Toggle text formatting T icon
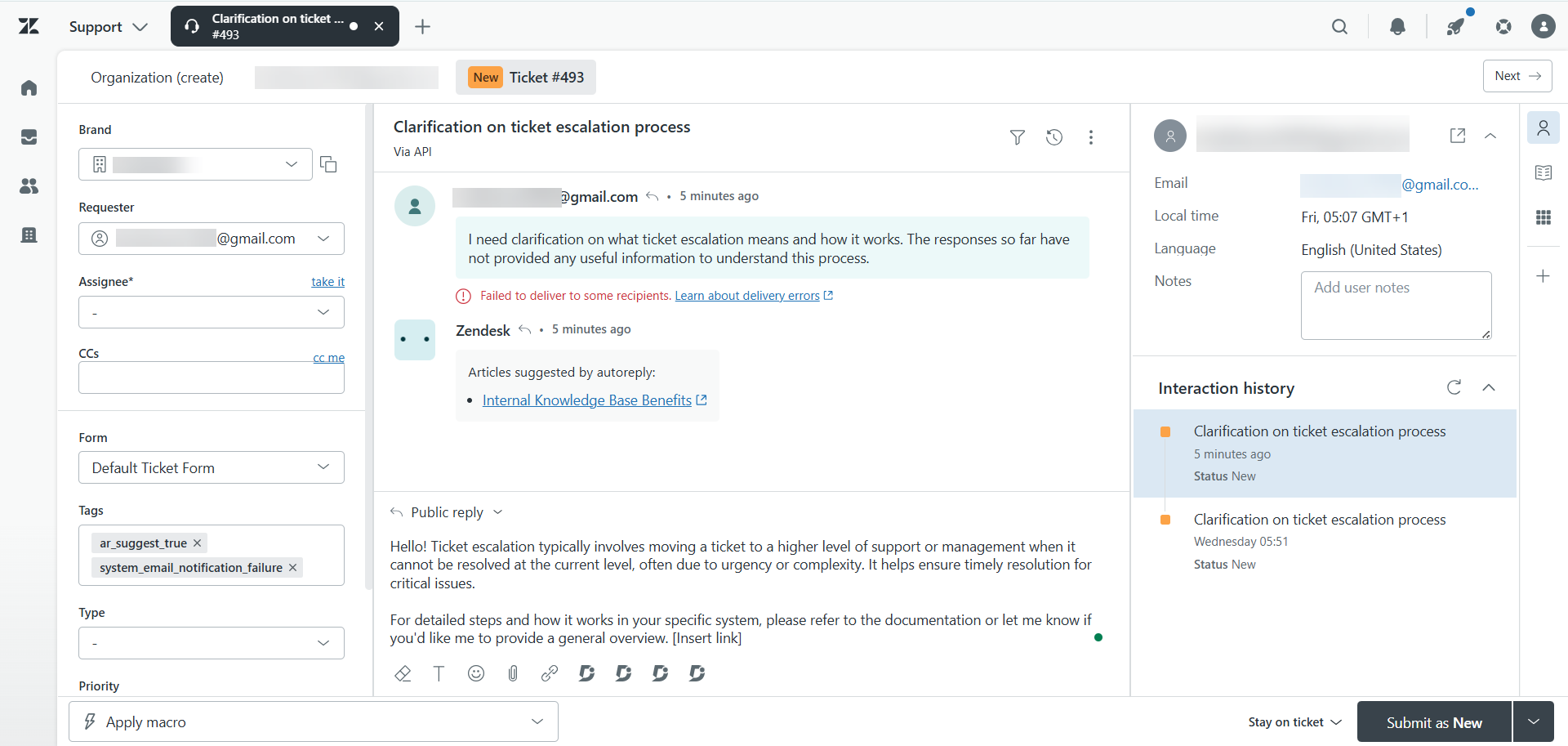This screenshot has width=1568, height=746. click(x=439, y=673)
